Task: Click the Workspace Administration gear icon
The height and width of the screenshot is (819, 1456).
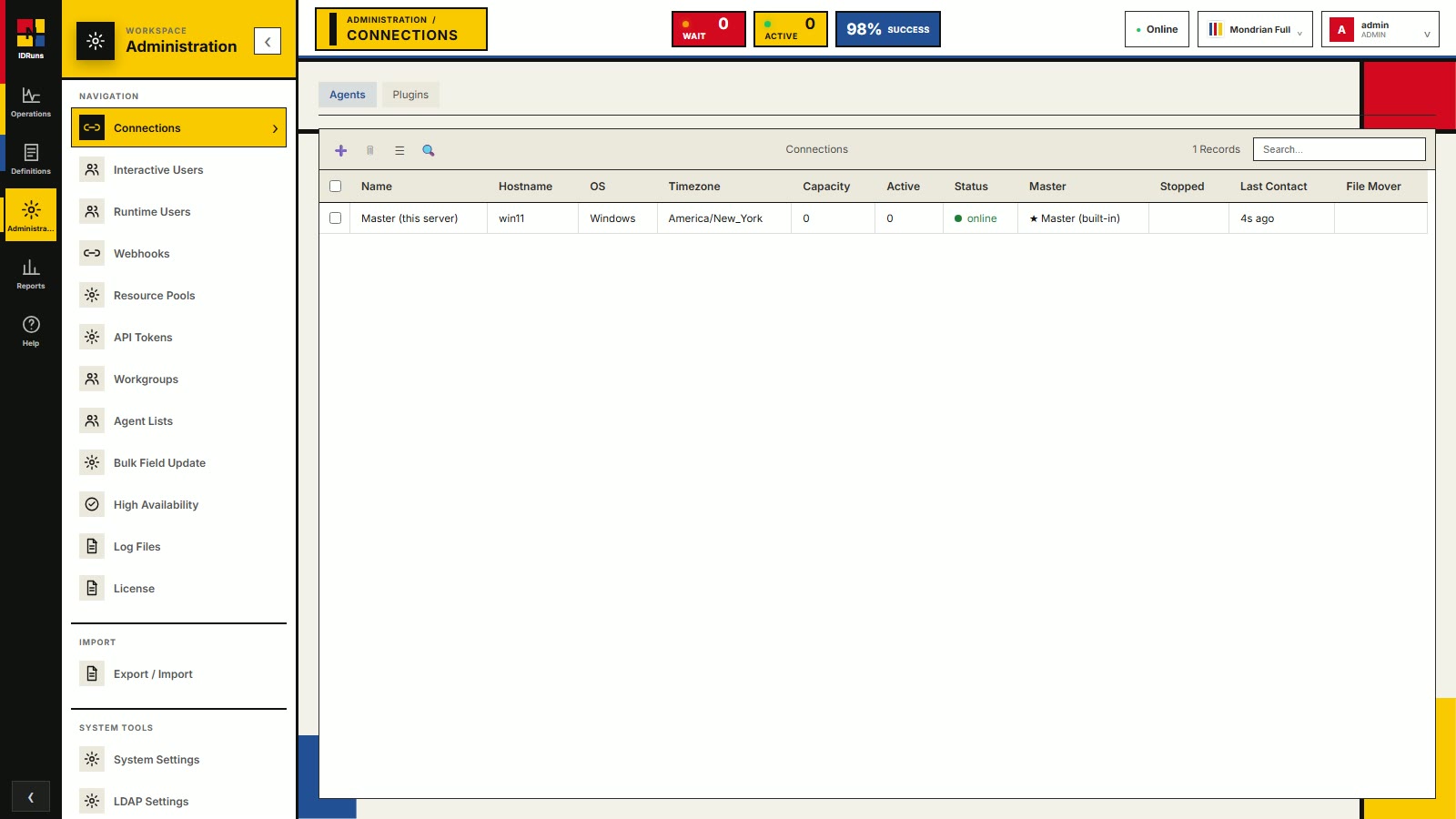Action: click(x=96, y=41)
